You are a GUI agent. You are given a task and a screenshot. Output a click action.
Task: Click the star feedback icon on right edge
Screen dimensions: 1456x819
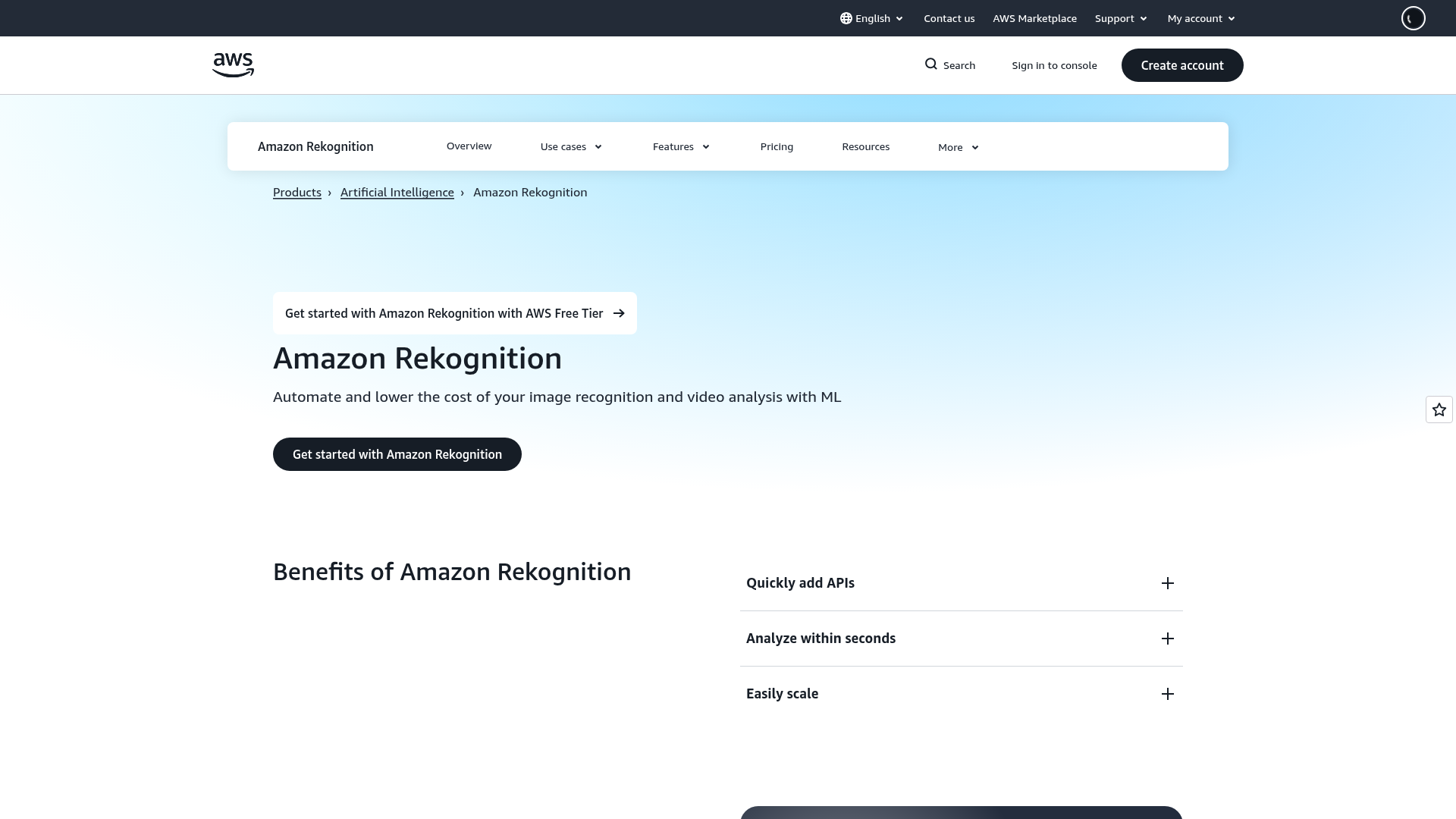1438,409
